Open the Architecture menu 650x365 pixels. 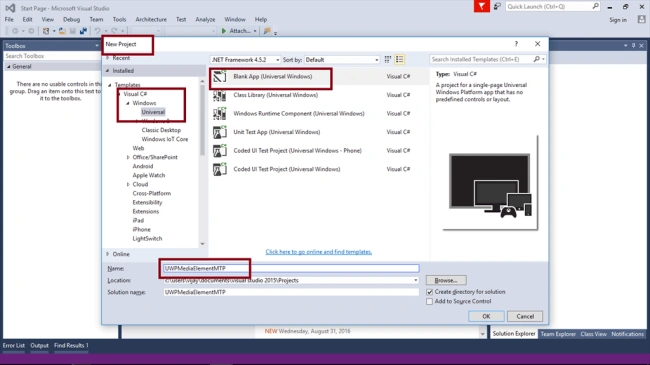(x=151, y=19)
